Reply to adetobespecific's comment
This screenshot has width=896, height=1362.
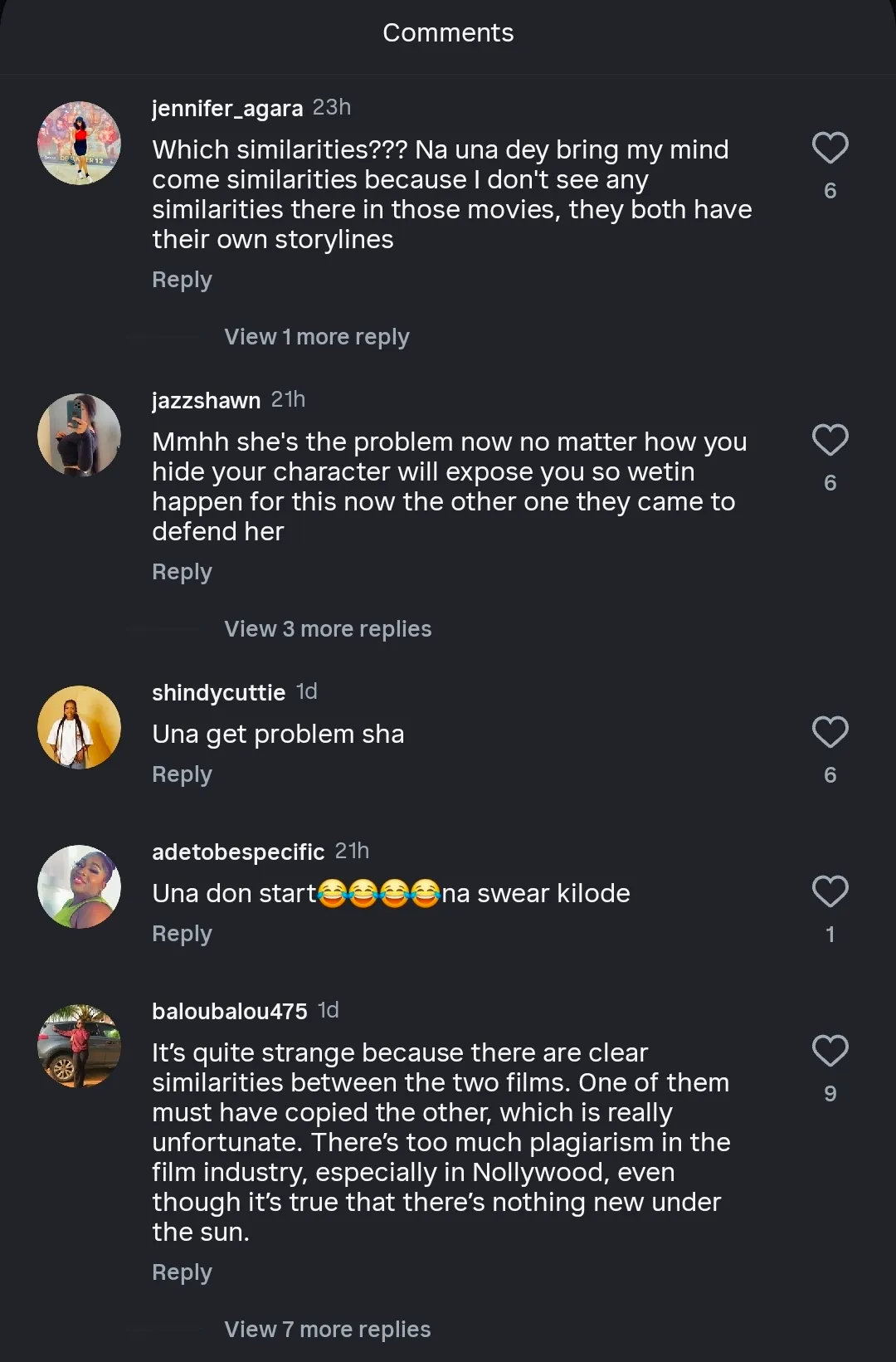click(x=182, y=934)
